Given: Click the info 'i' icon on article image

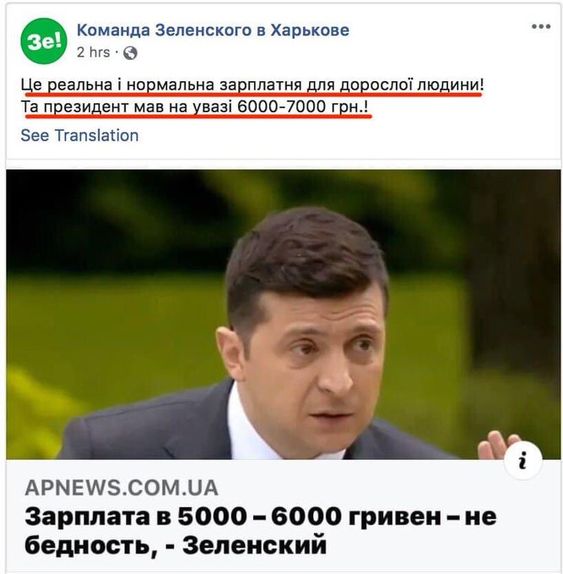Looking at the screenshot, I should coord(523,461).
